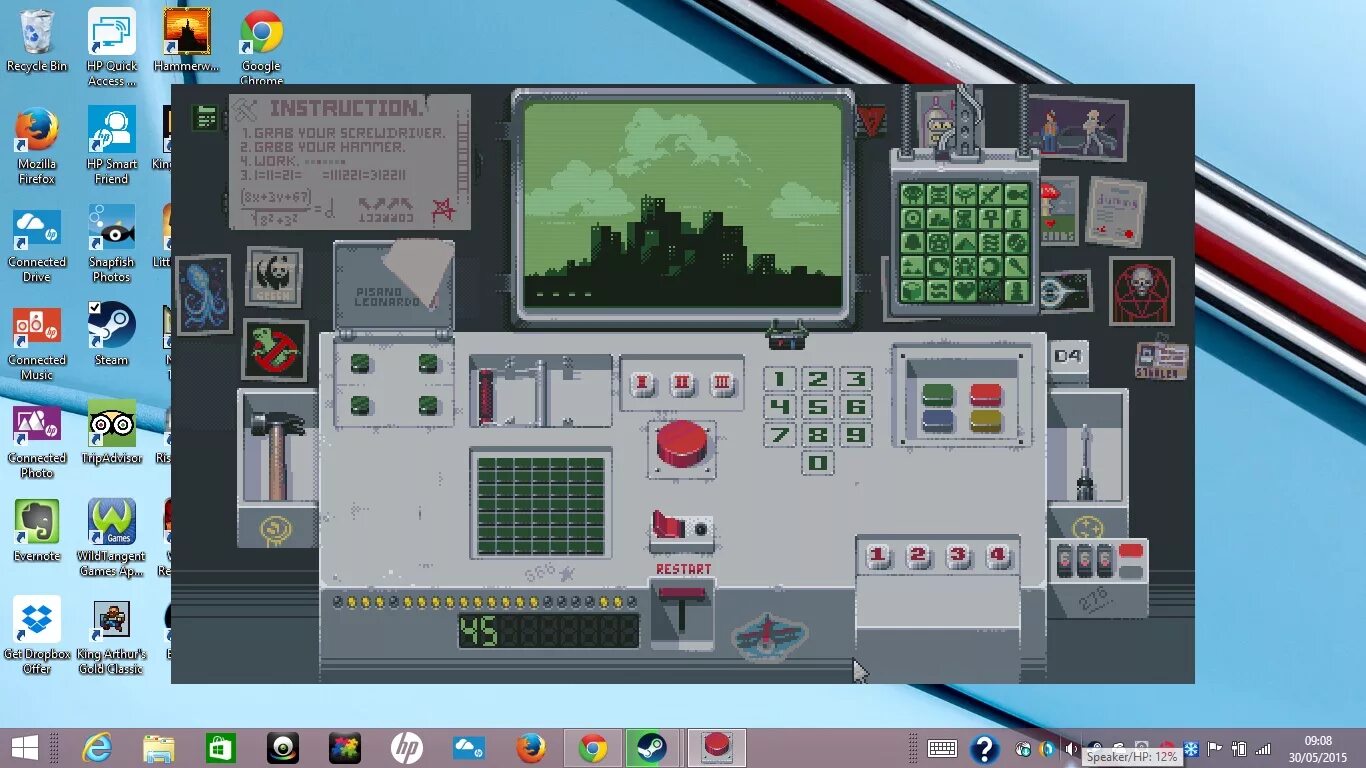Viewport: 1366px width, 768px height.
Task: Open Mozilla Firefox desktop shortcut
Action: coord(37,146)
